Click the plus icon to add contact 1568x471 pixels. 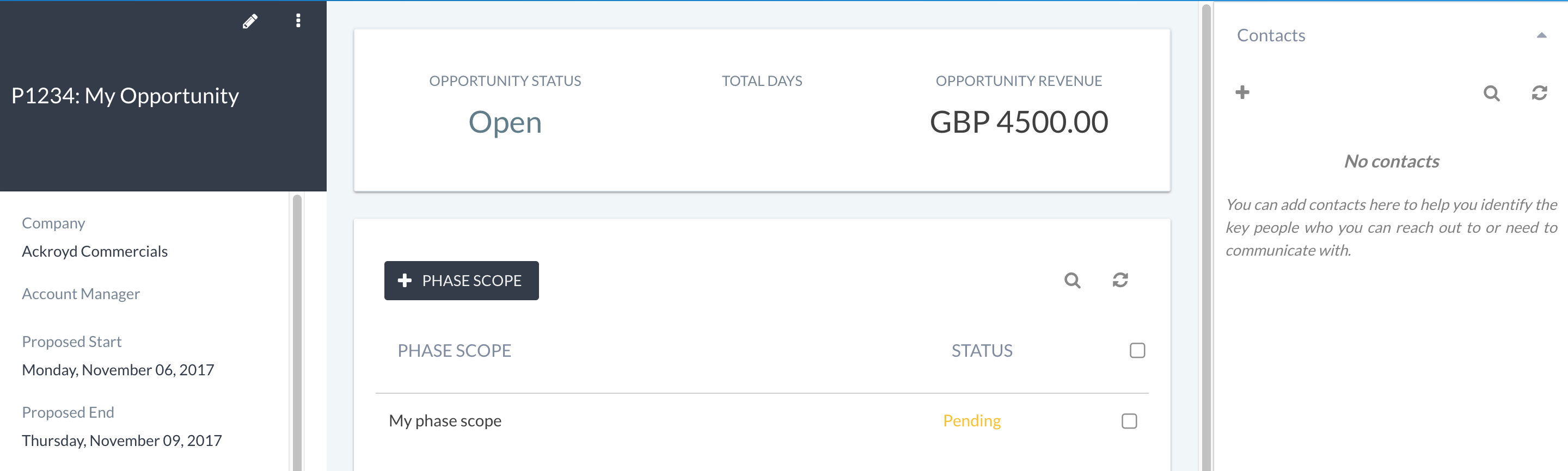pos(1242,92)
